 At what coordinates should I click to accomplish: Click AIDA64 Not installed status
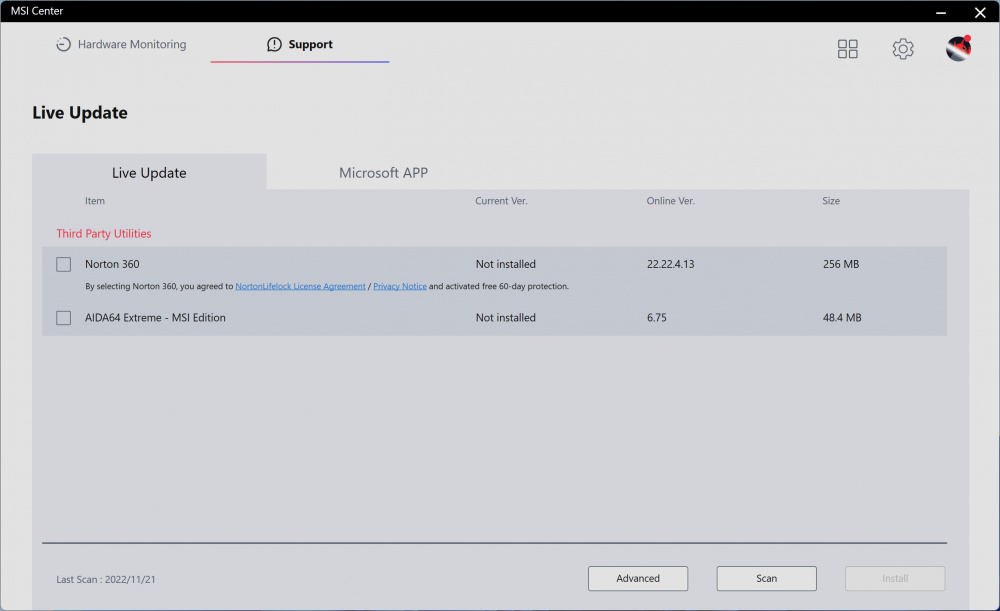click(506, 318)
